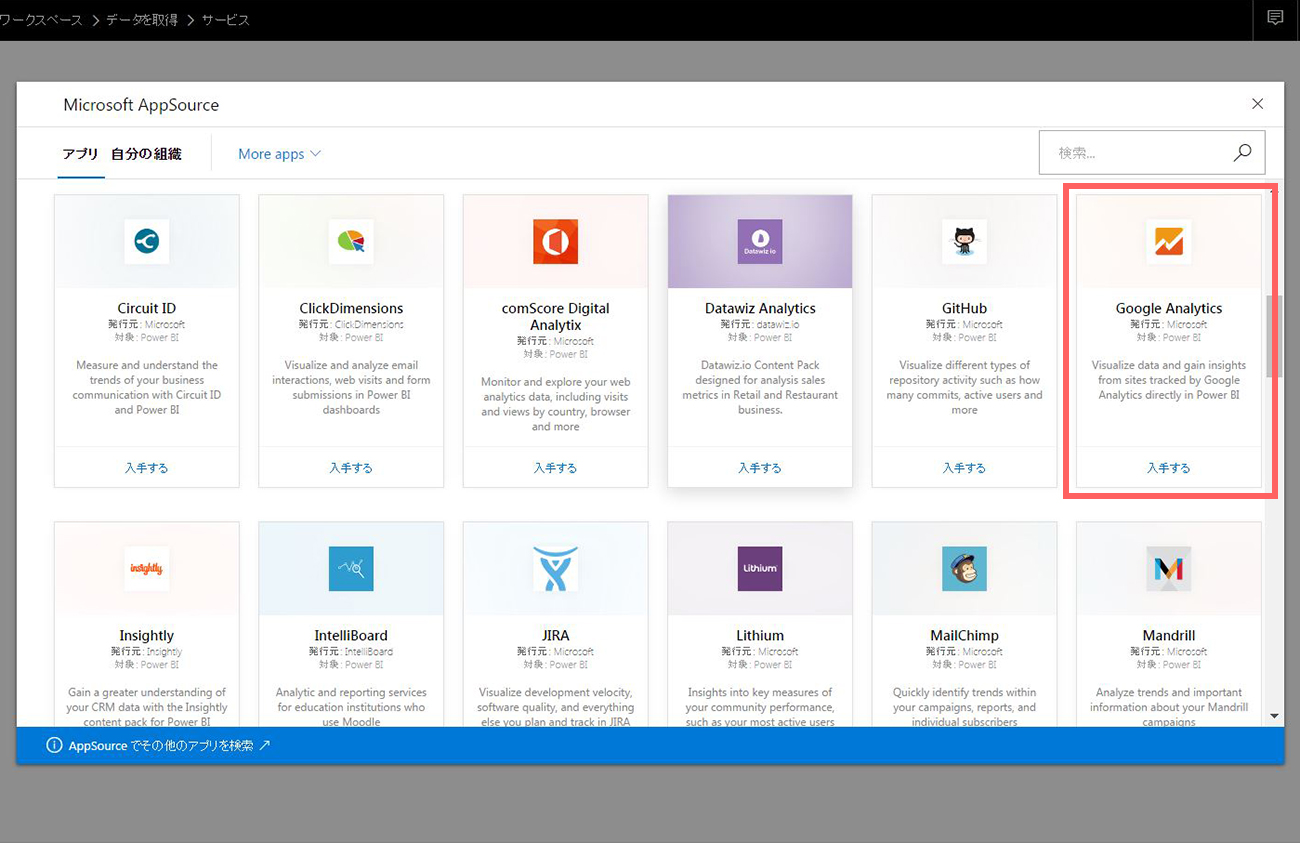Click 入手する for GitHub
The width and height of the screenshot is (1300, 843).
pos(964,467)
